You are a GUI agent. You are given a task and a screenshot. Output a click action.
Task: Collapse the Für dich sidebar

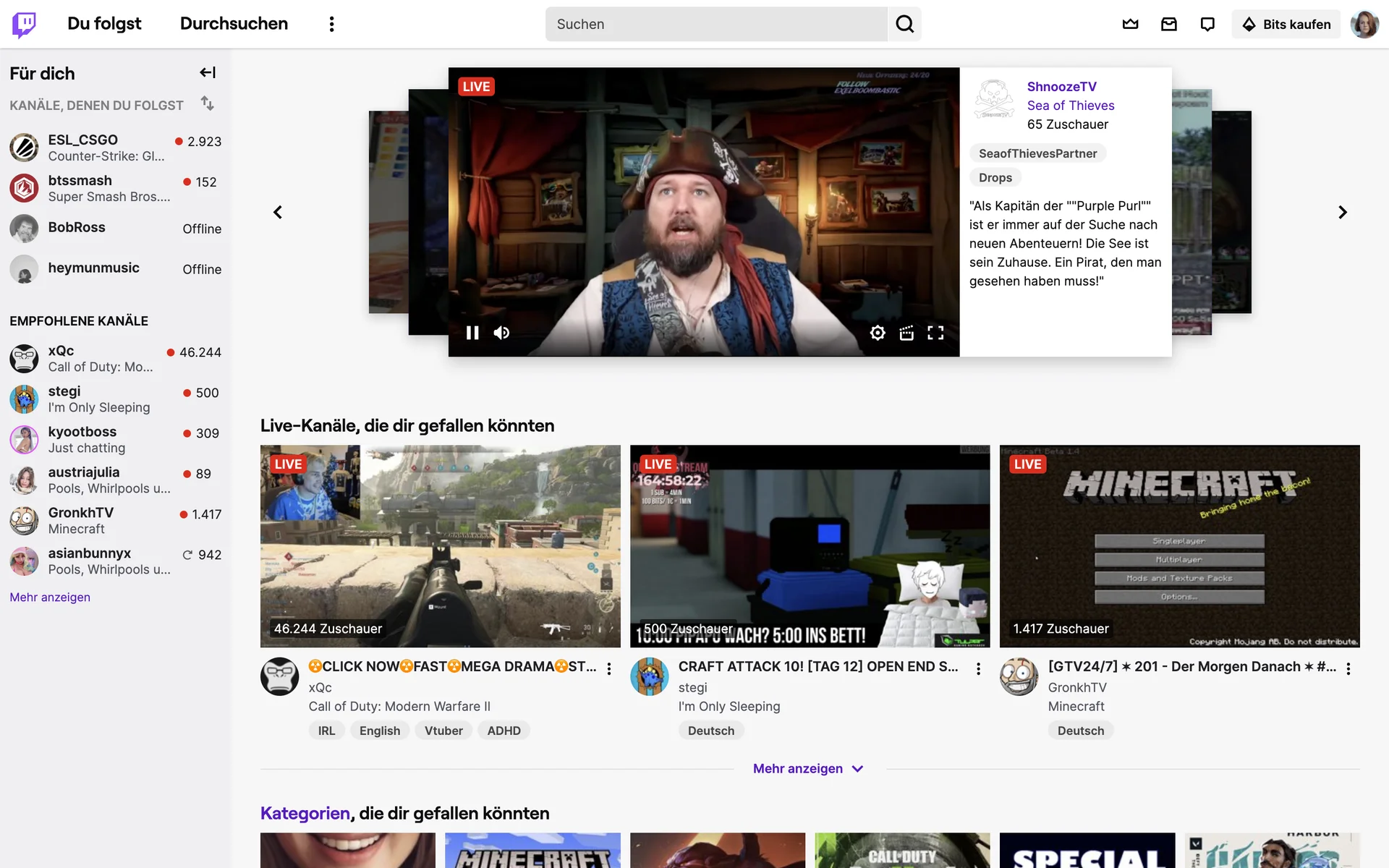click(208, 72)
